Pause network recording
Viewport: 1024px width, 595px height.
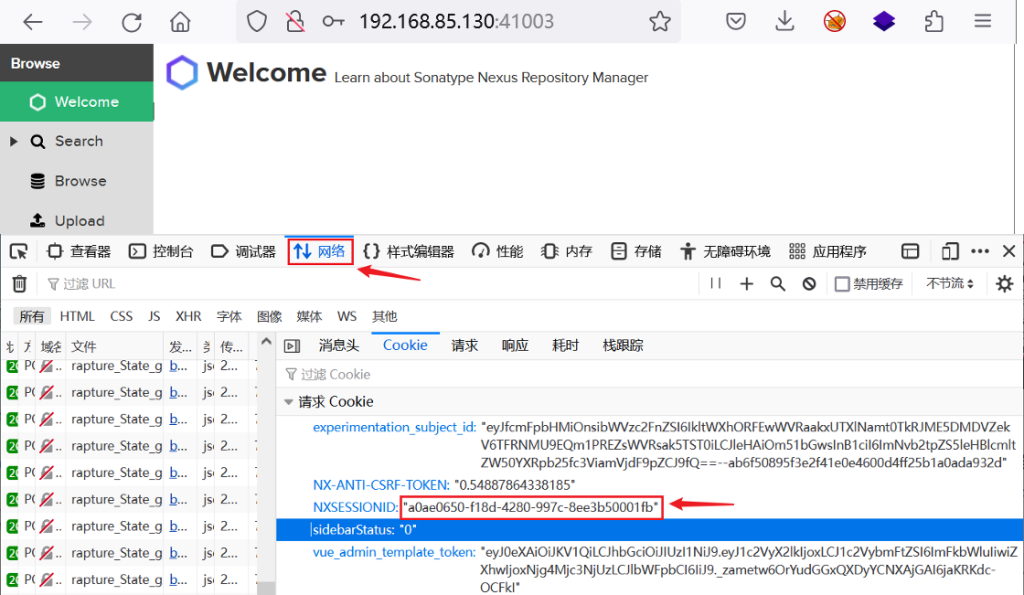[716, 283]
